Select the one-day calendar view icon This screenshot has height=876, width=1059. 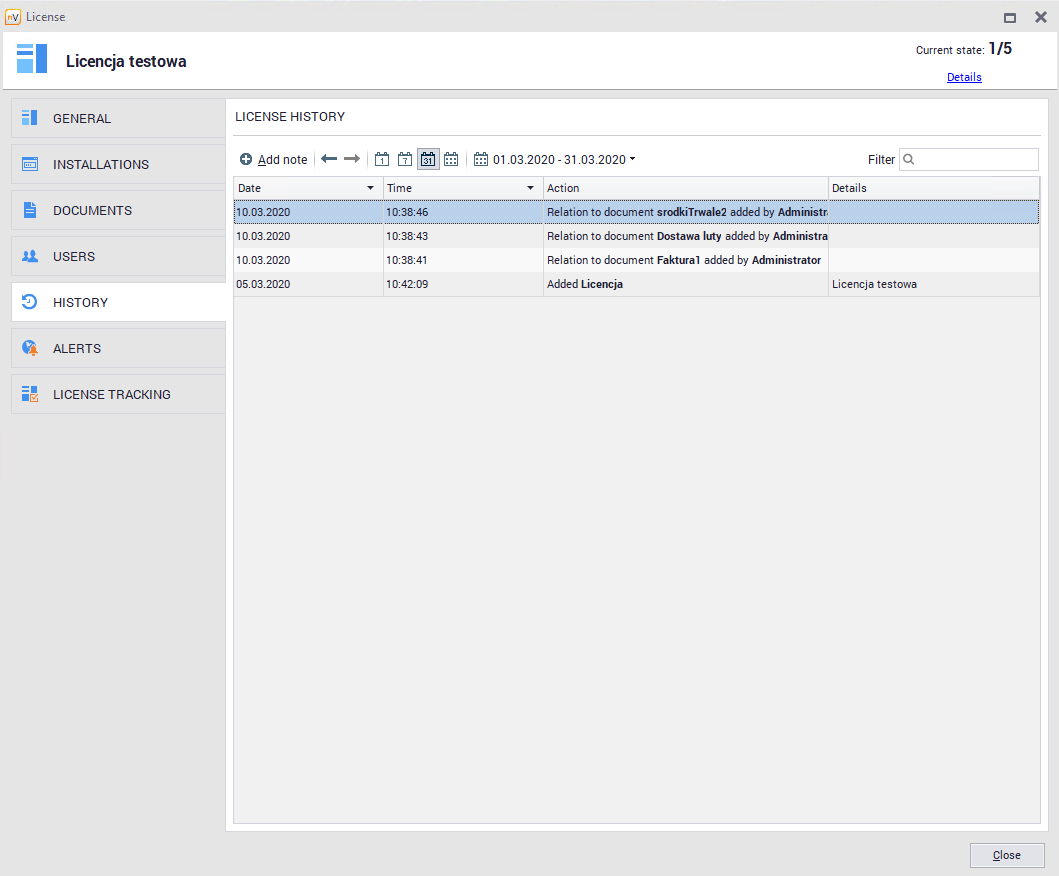(x=382, y=159)
